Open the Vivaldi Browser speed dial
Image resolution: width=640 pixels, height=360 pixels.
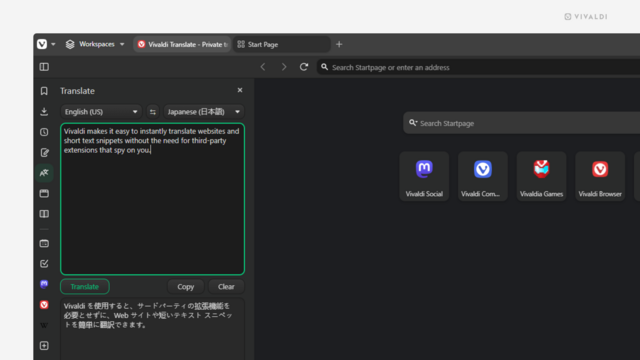[x=600, y=176]
